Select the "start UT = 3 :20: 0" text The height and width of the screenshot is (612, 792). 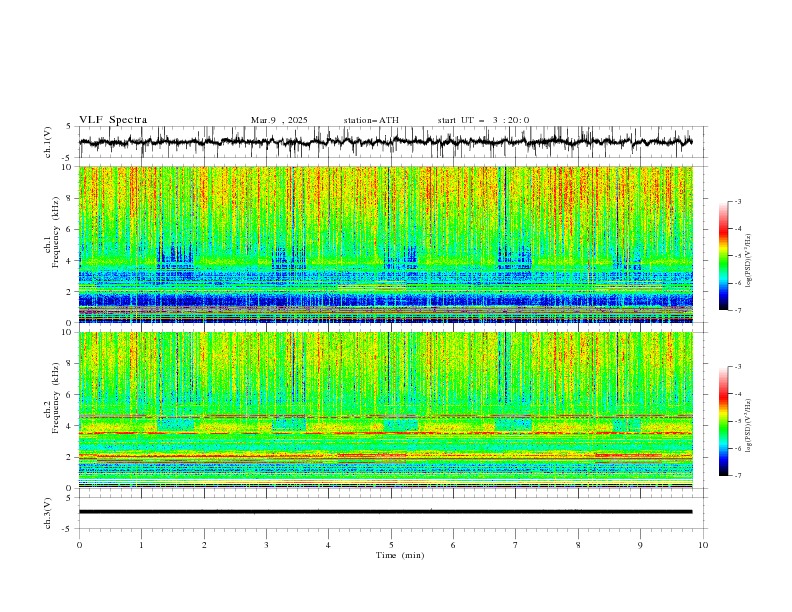(483, 120)
